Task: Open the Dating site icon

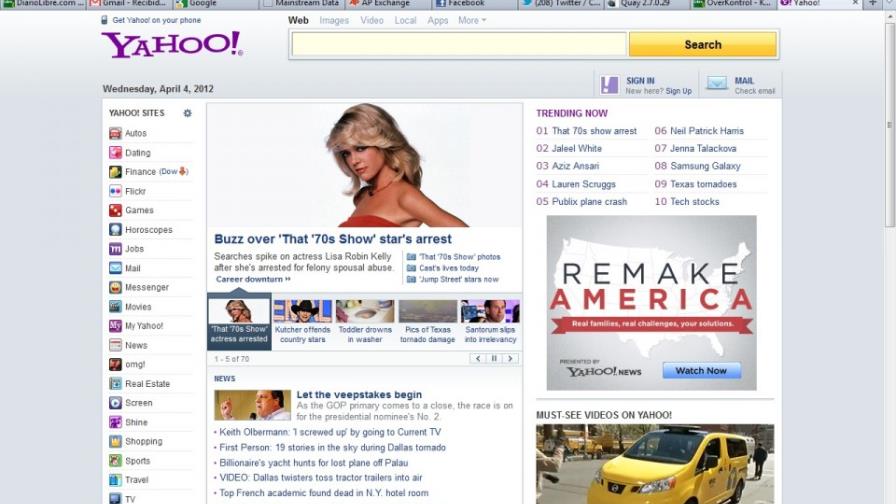Action: click(115, 153)
